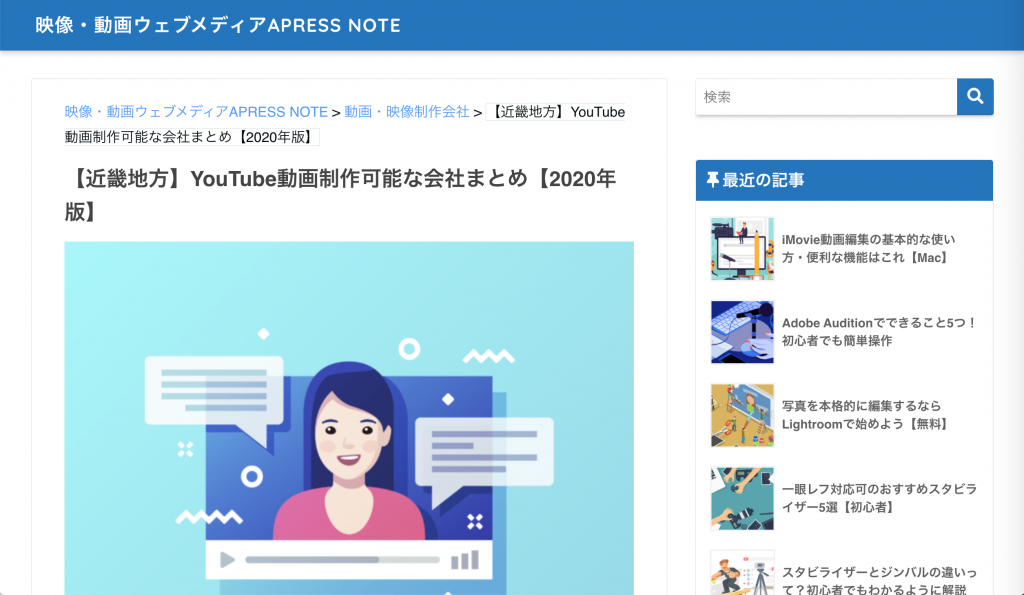The height and width of the screenshot is (595, 1024).
Task: Click the progress bar in the illustrated video player
Action: (x=342, y=560)
